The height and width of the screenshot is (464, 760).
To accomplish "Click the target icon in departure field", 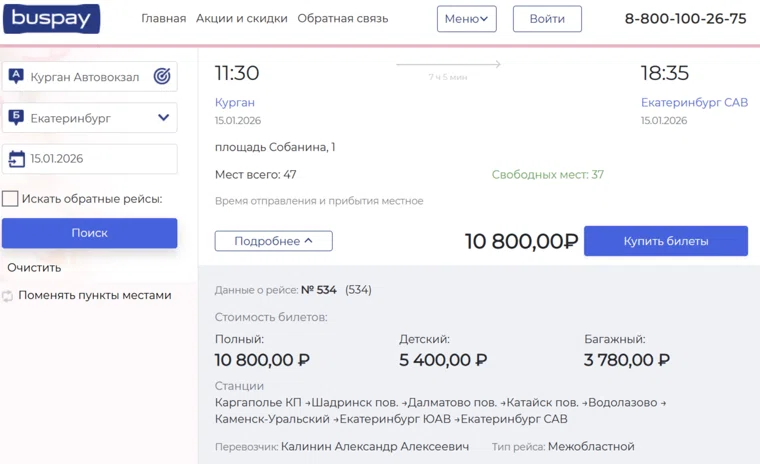I will [x=162, y=77].
